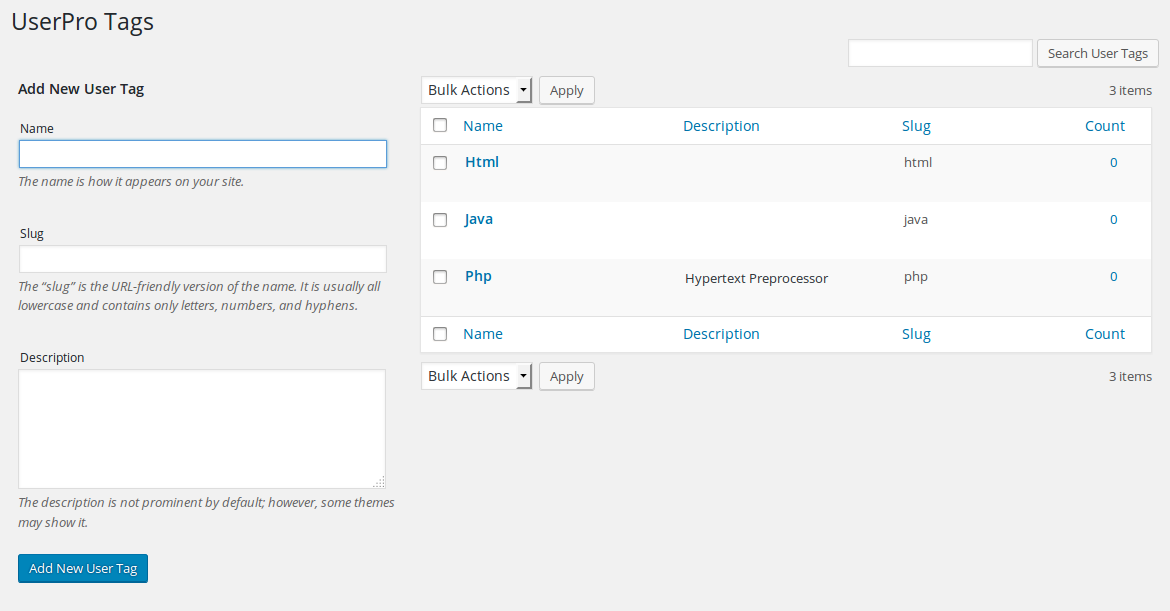
Task: Check the Java tag row checkbox
Action: pos(440,220)
